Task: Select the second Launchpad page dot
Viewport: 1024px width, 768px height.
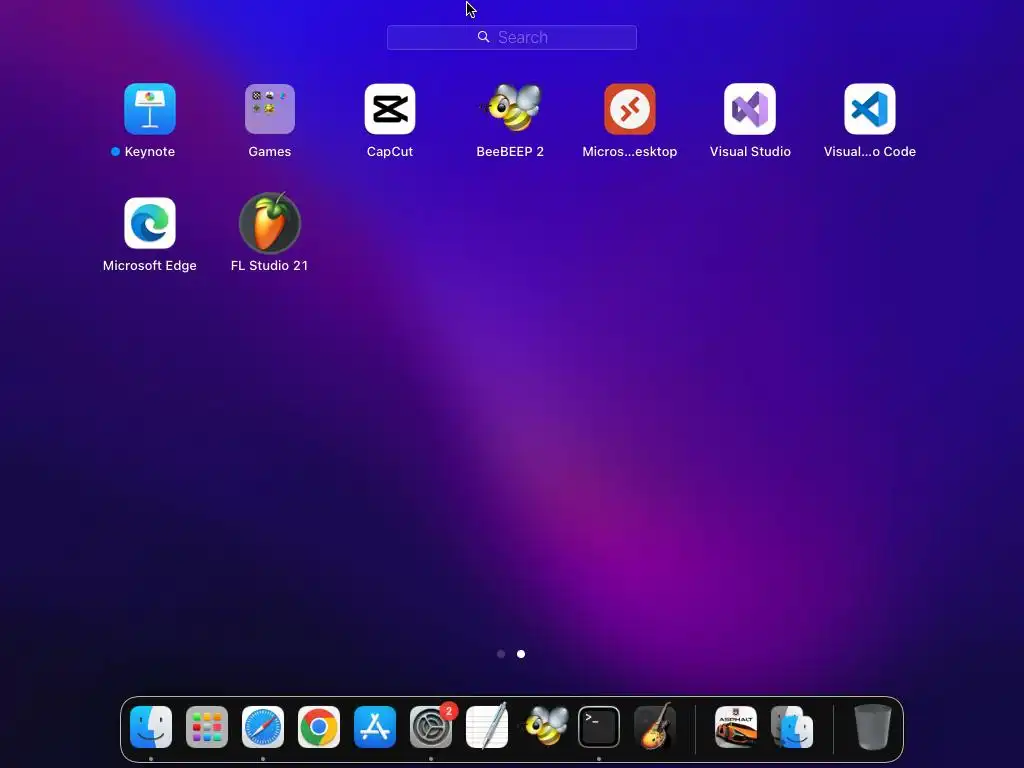Action: pos(520,654)
